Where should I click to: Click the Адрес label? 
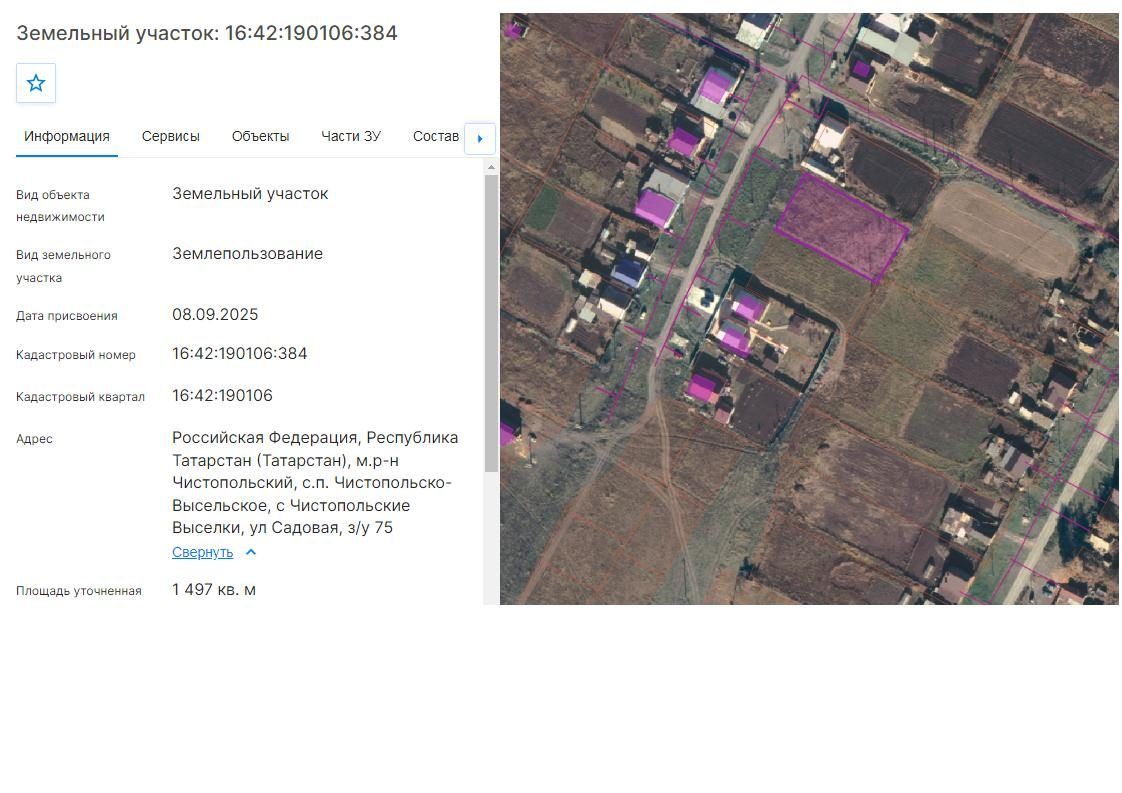[34, 439]
